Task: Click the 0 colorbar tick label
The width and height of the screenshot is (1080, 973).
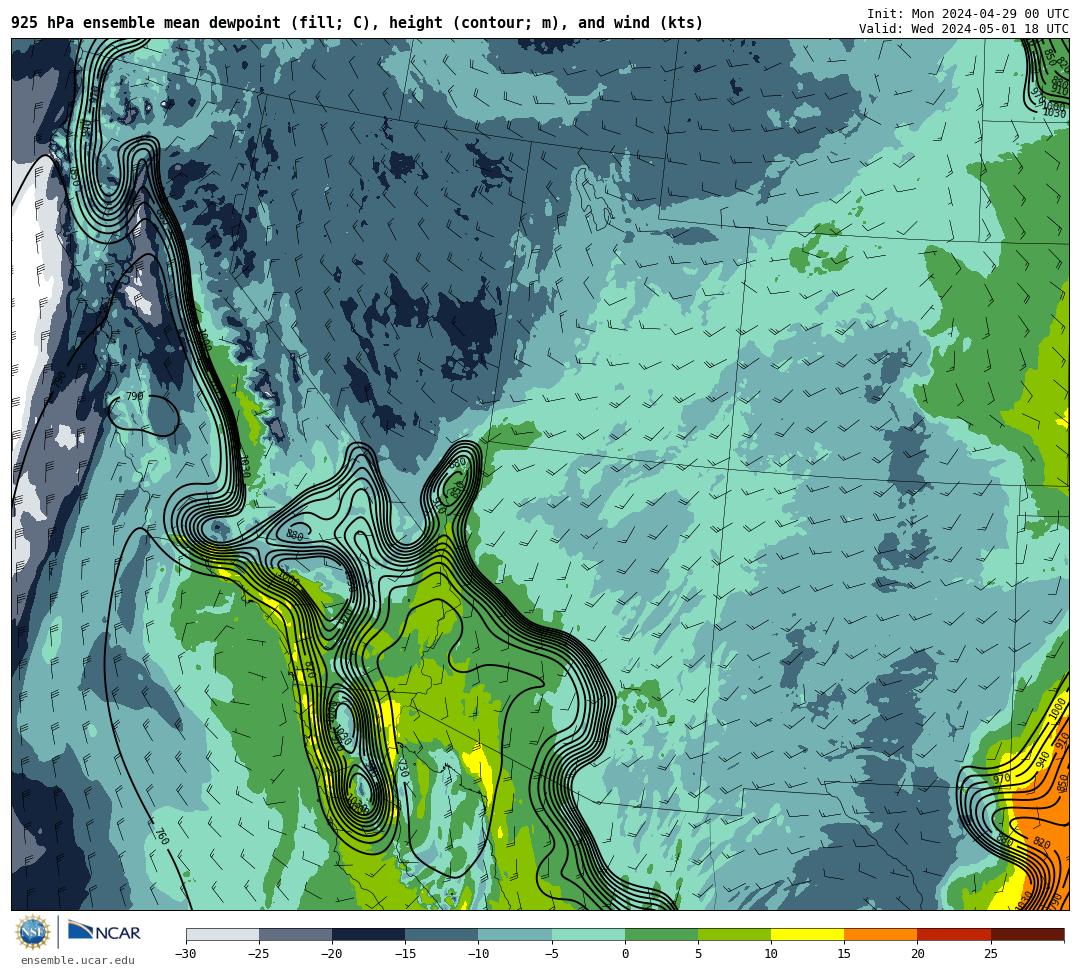Action: [625, 954]
